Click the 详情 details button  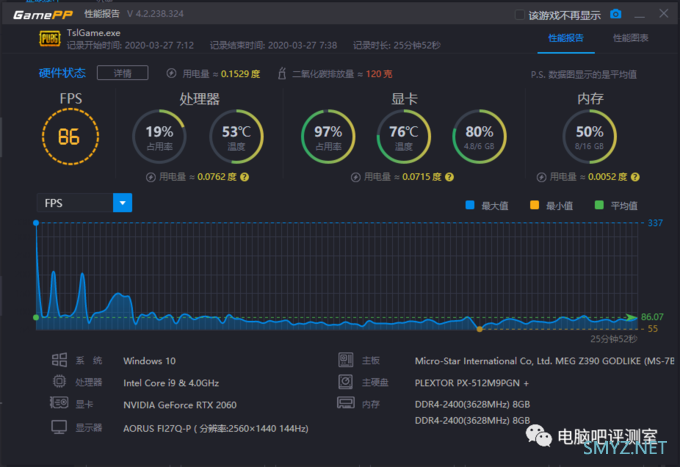coord(123,73)
